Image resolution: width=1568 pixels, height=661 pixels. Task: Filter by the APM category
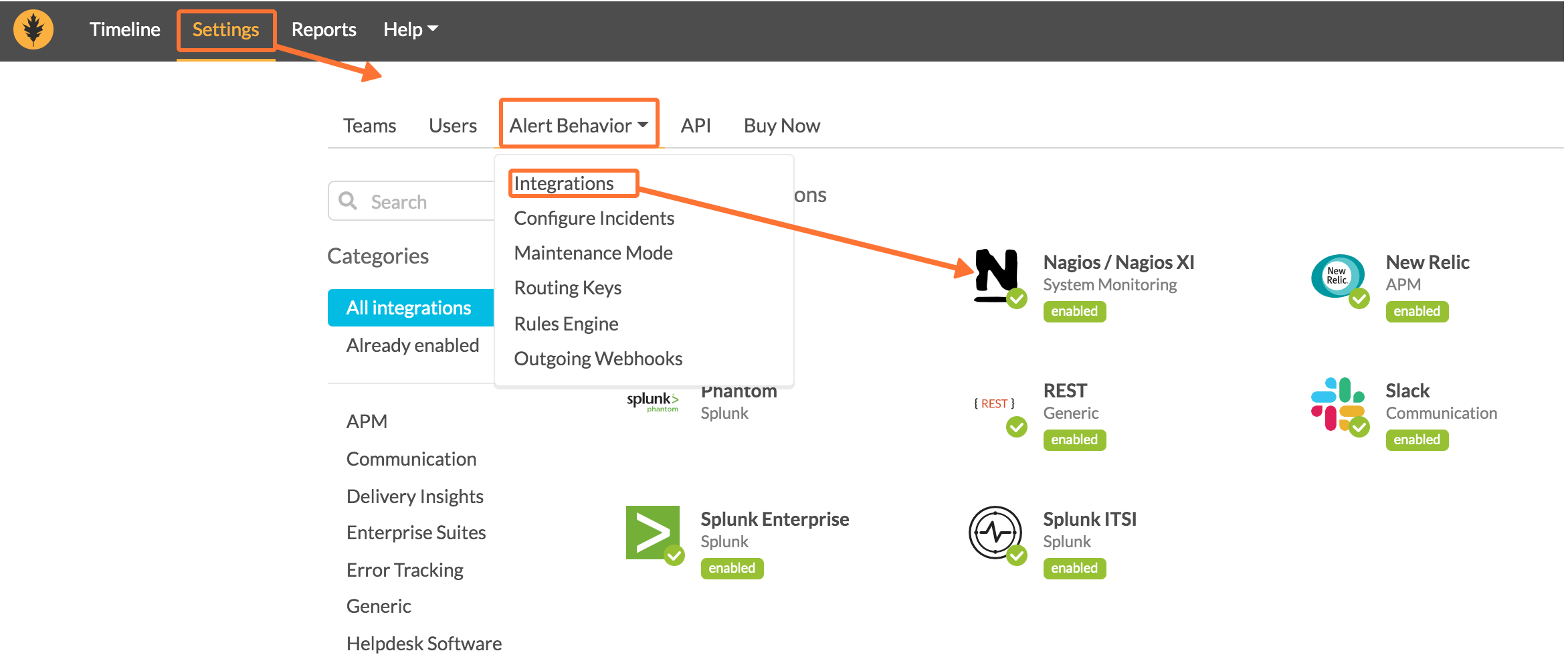pyautogui.click(x=367, y=421)
